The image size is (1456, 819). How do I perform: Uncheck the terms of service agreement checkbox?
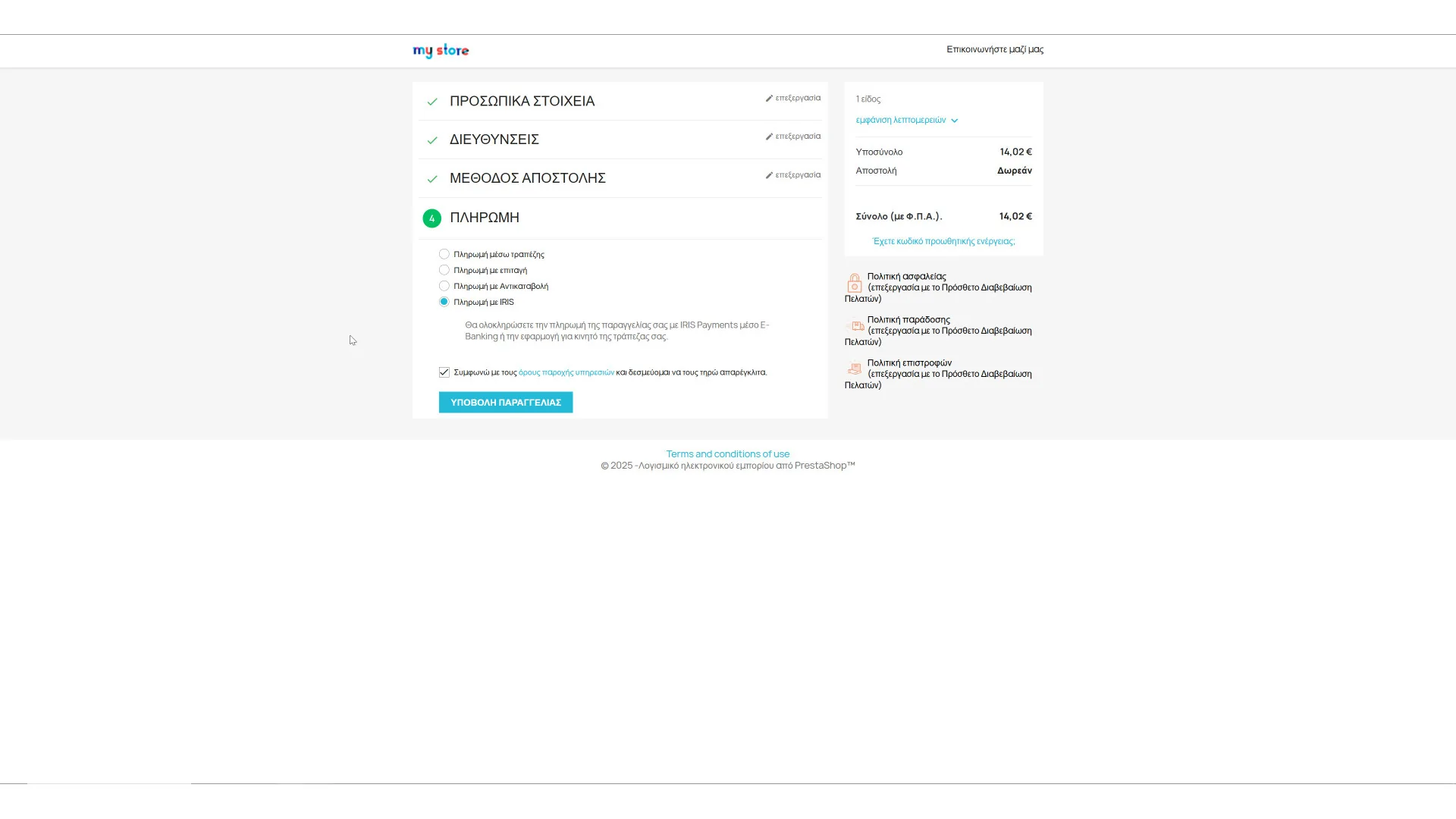point(444,372)
